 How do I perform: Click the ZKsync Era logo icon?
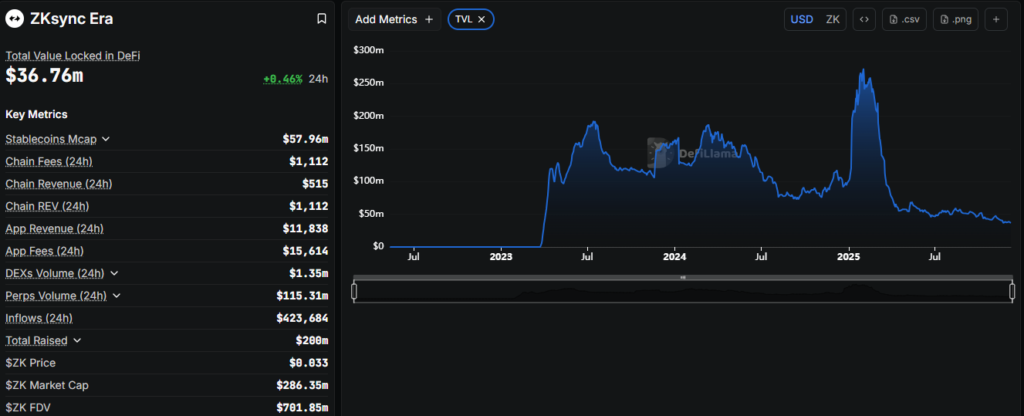coord(15,18)
